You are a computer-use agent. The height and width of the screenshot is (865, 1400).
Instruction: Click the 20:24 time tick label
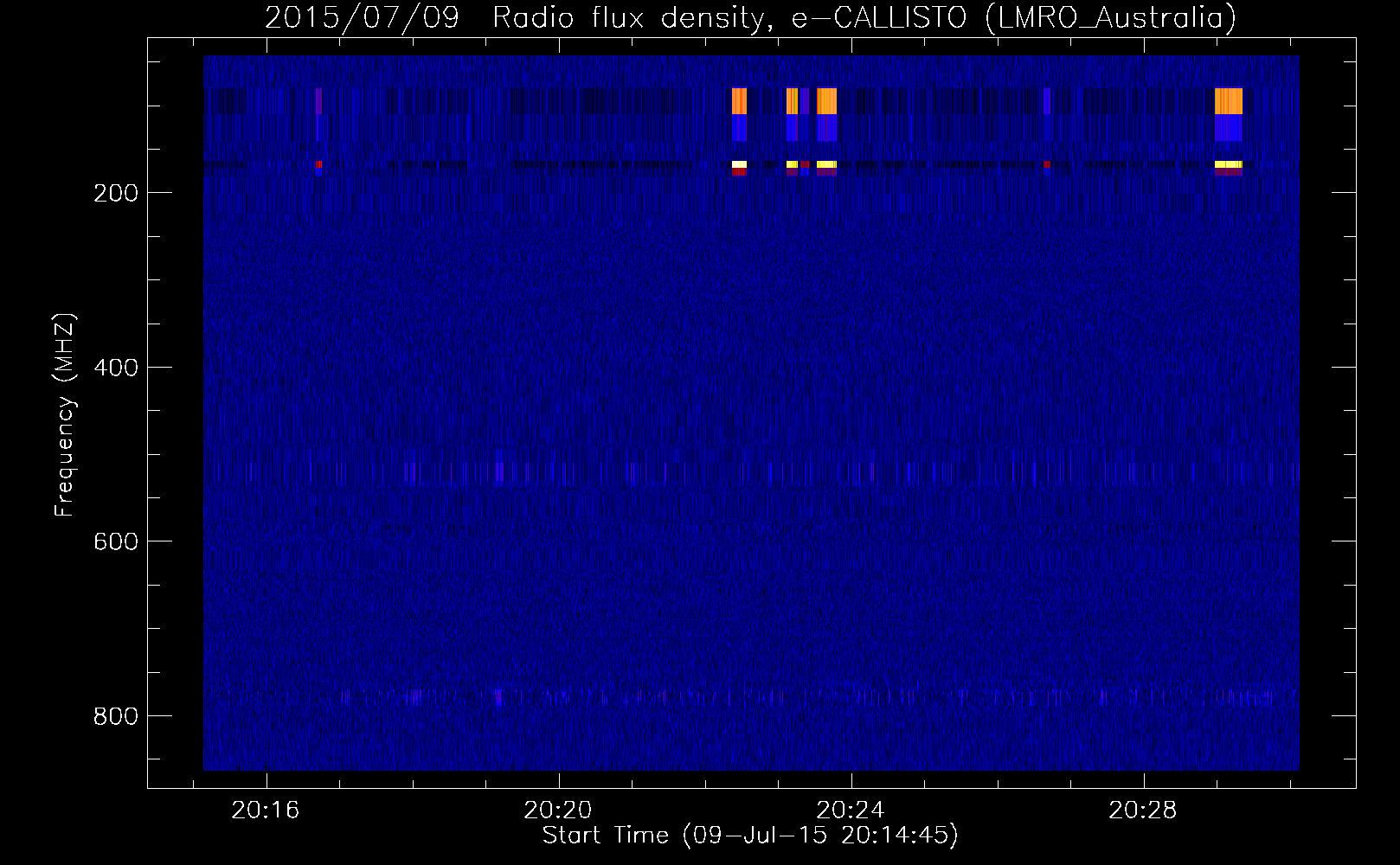[851, 811]
